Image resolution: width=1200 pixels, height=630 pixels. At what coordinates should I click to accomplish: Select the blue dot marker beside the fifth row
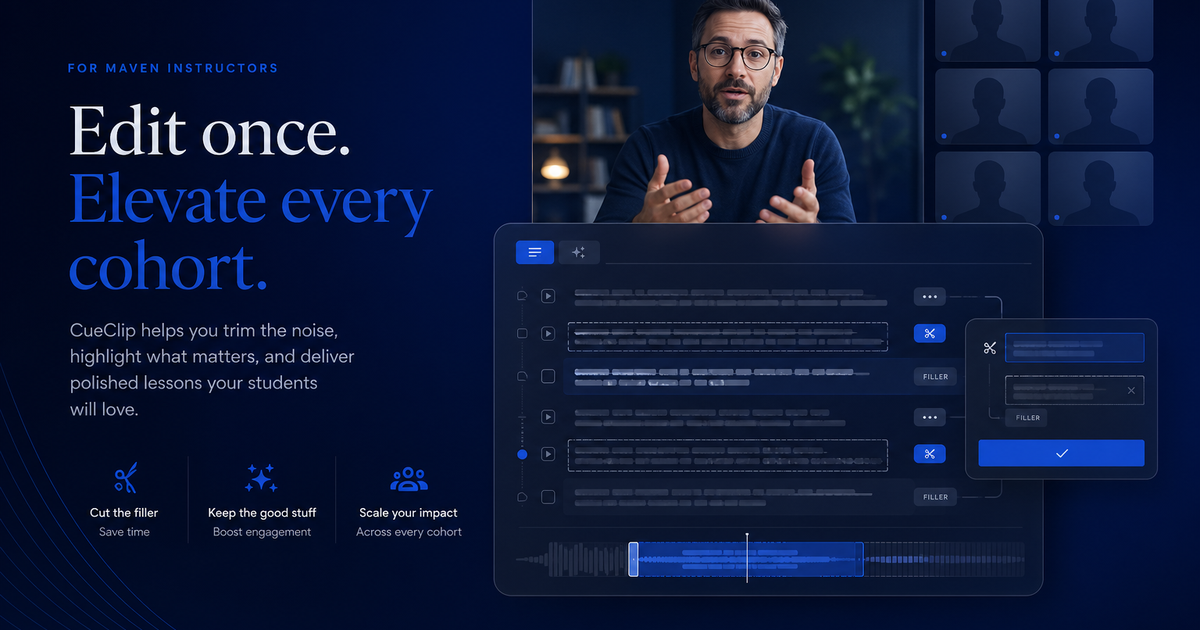[521, 454]
